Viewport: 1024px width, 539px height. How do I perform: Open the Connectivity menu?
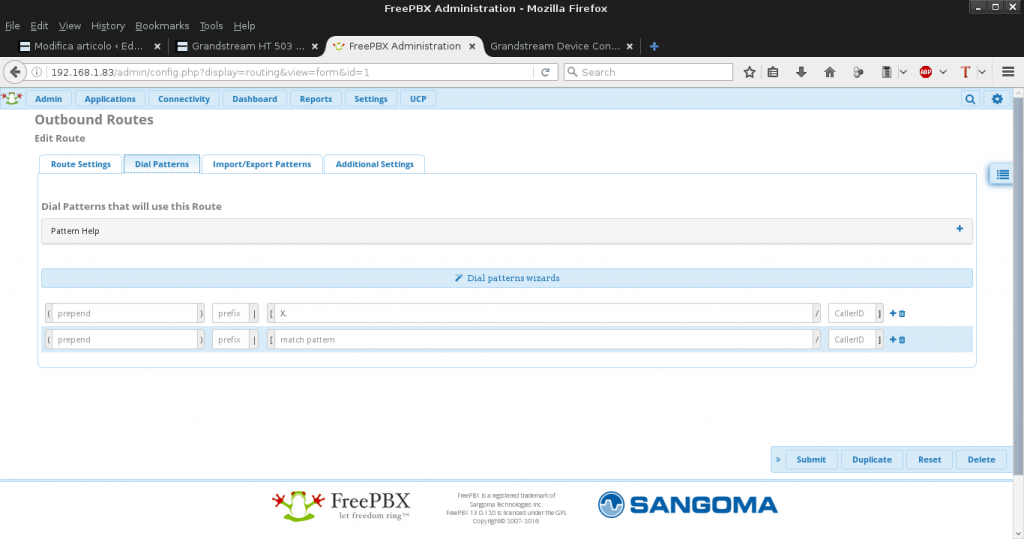tap(184, 99)
